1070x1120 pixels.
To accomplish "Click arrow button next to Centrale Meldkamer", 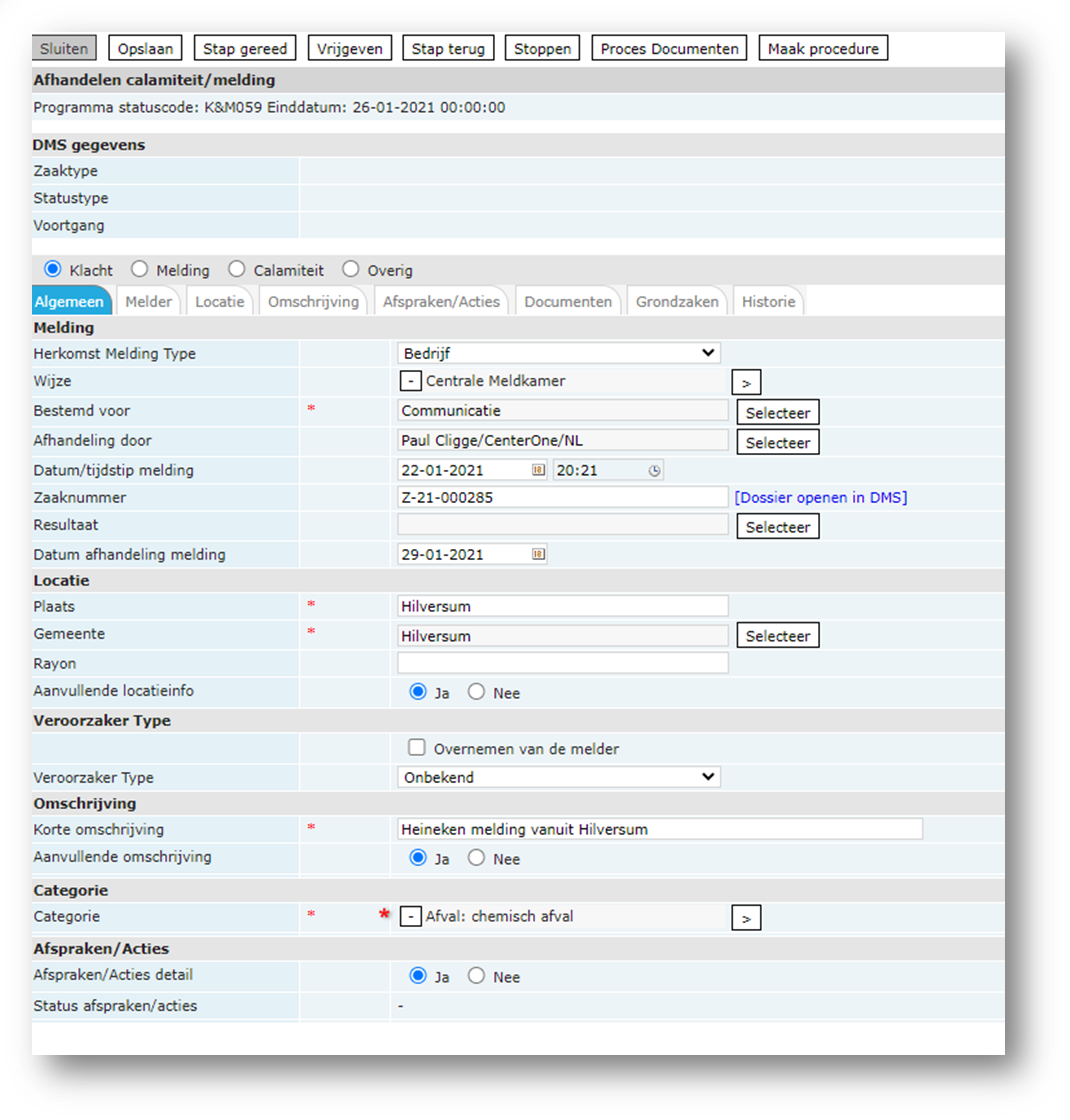I will point(745,382).
